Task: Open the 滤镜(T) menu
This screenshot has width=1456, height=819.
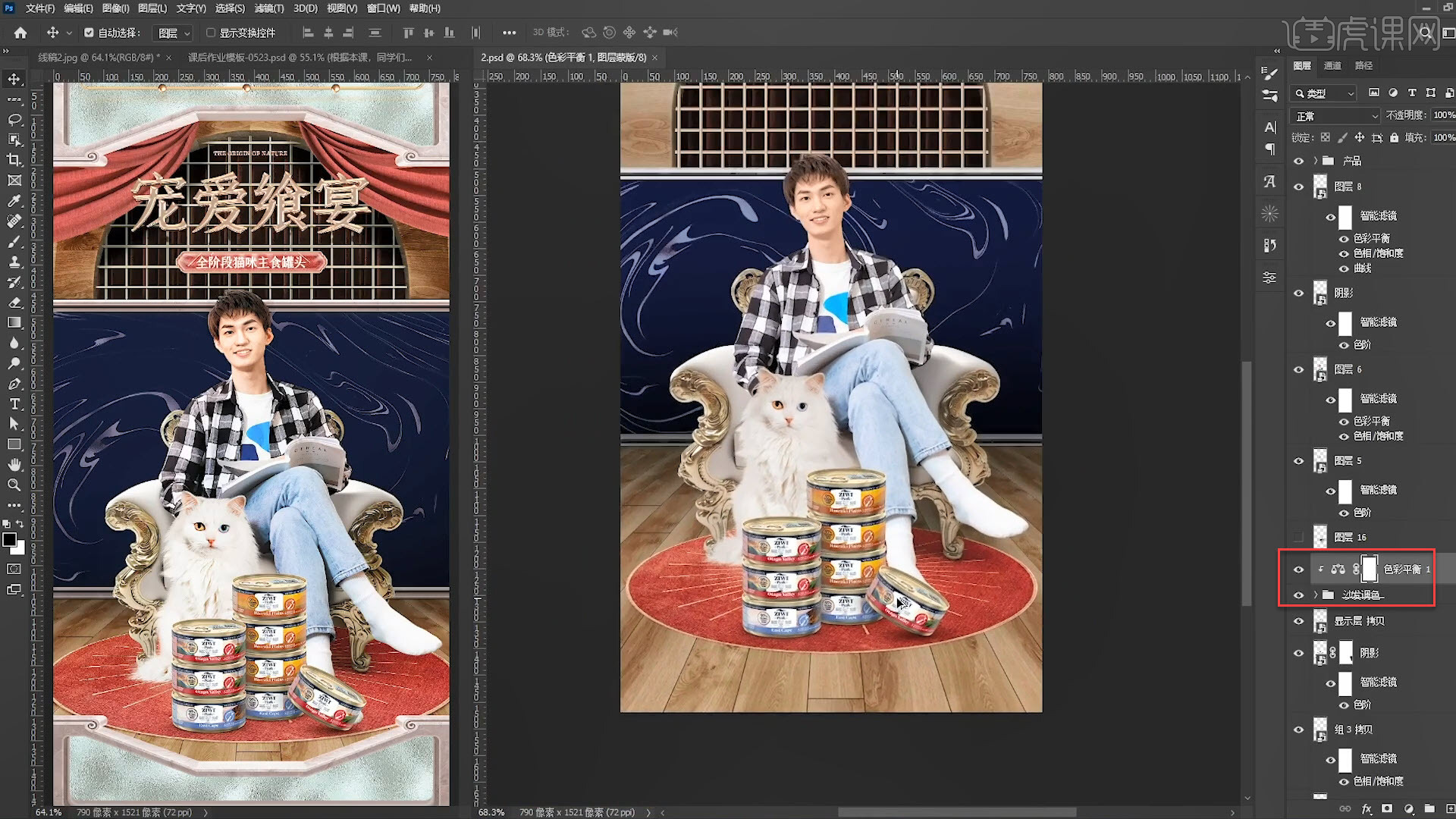Action: [268, 8]
